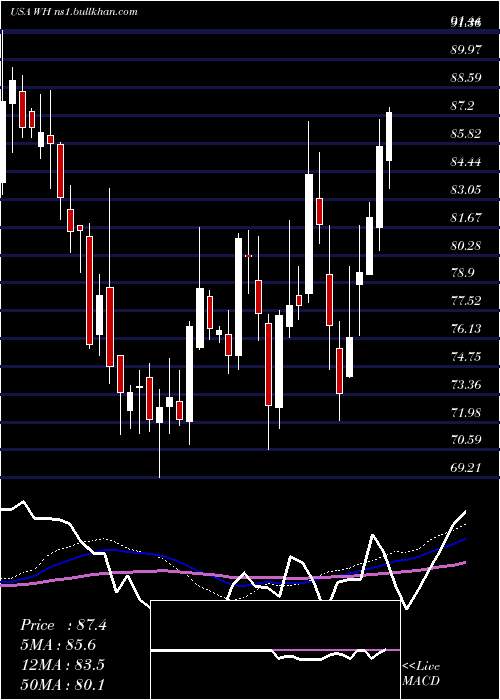The image size is (500, 700).
Task: Click the 73.36 price axis label
Action: 466,385
